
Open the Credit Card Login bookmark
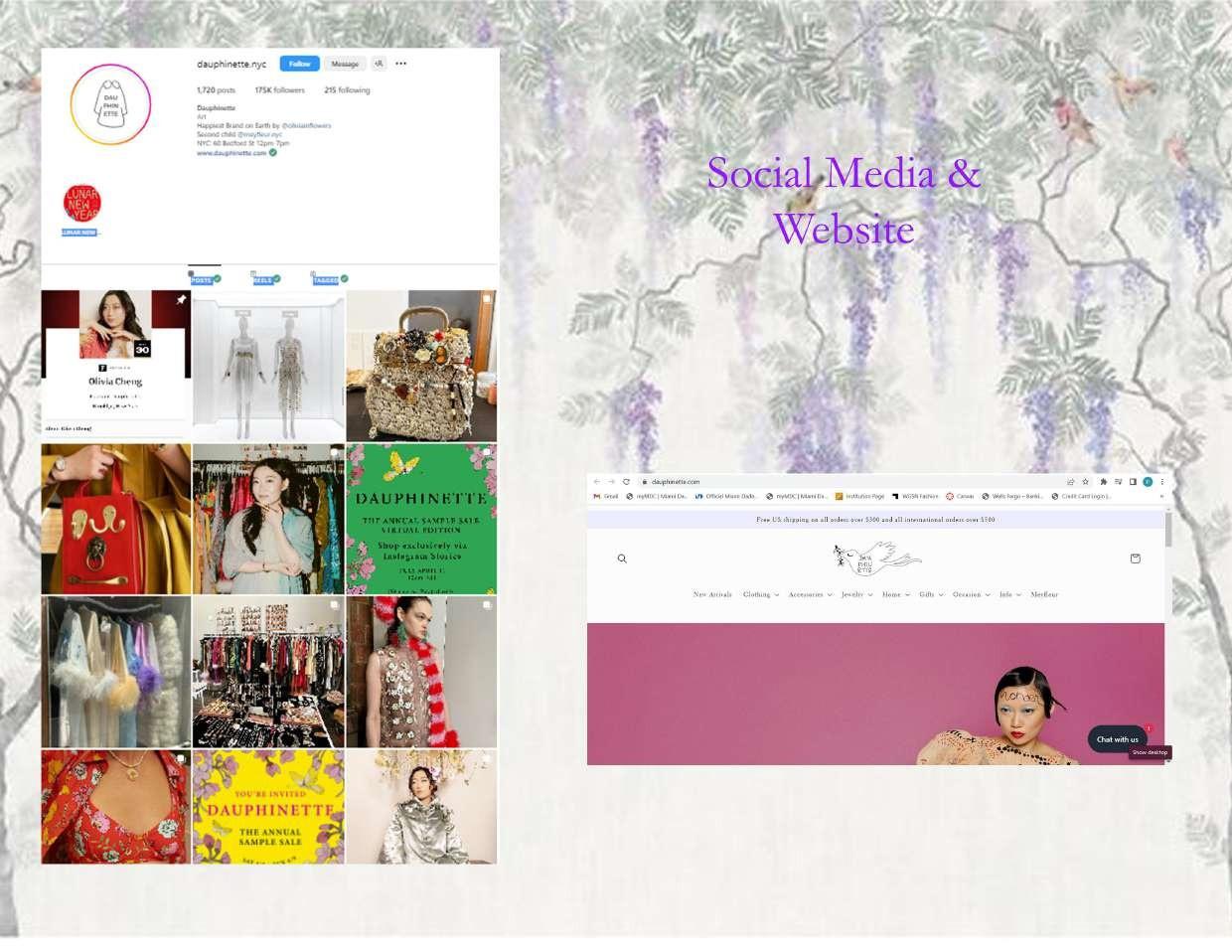1082,496
